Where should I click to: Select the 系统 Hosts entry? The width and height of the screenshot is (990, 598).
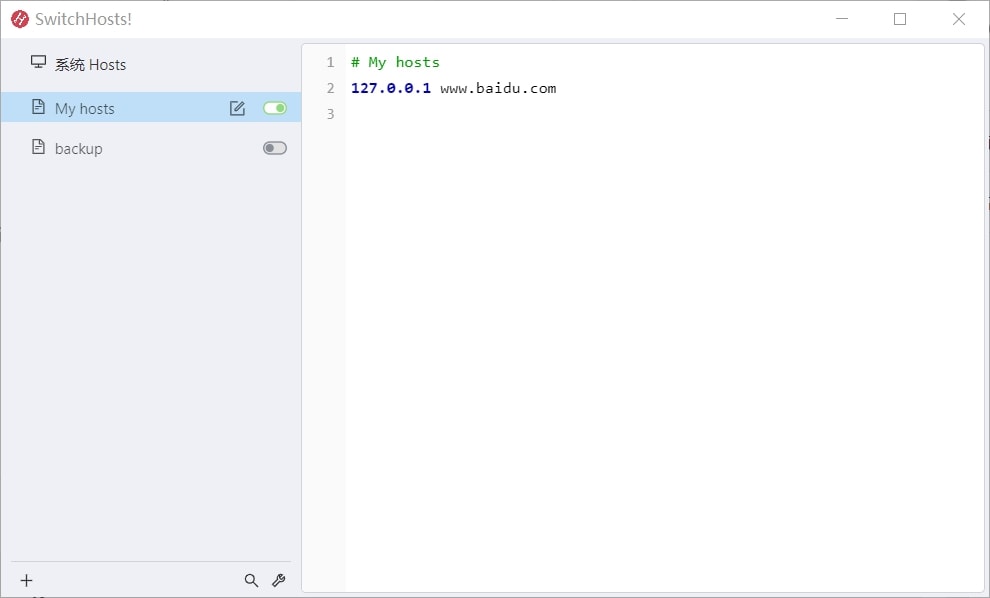point(151,64)
